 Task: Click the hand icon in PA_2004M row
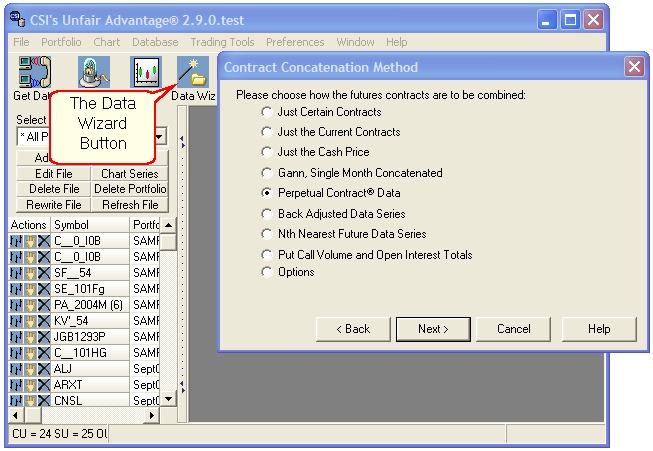click(x=30, y=305)
